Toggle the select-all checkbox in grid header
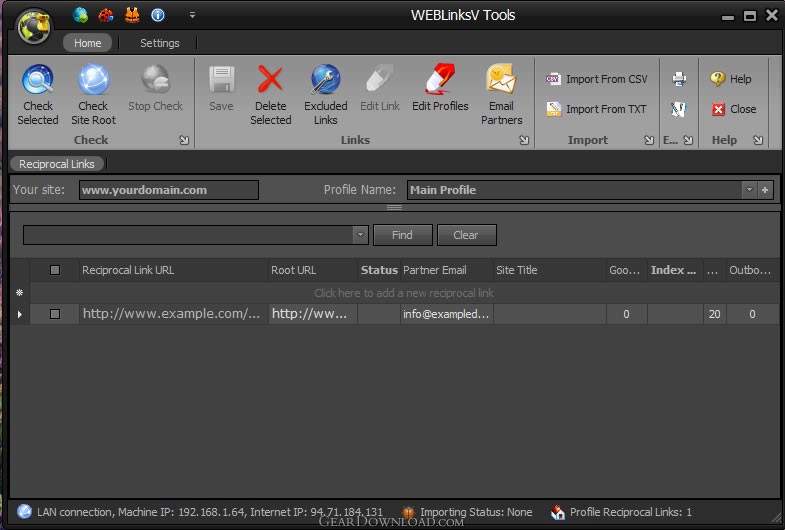Screen dimensions: 785x530 point(55,270)
